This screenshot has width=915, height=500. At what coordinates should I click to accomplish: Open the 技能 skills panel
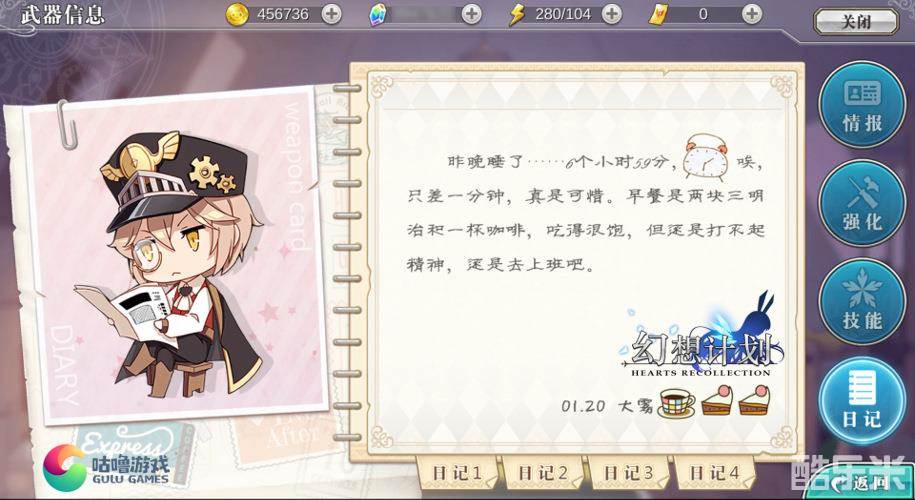[x=862, y=302]
